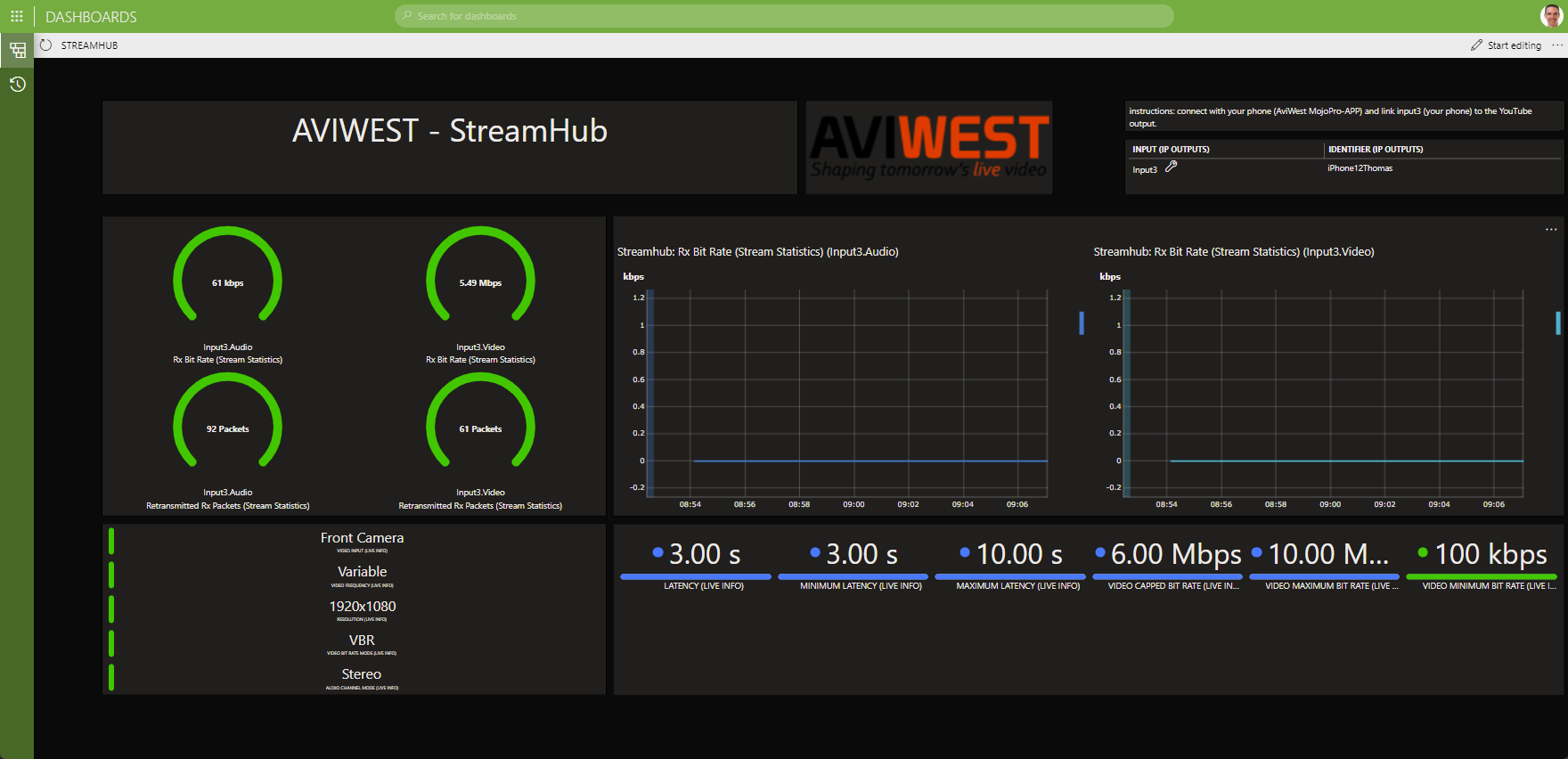Click the 3.00 s Latency value
The width and height of the screenshot is (1568, 759).
coord(704,554)
